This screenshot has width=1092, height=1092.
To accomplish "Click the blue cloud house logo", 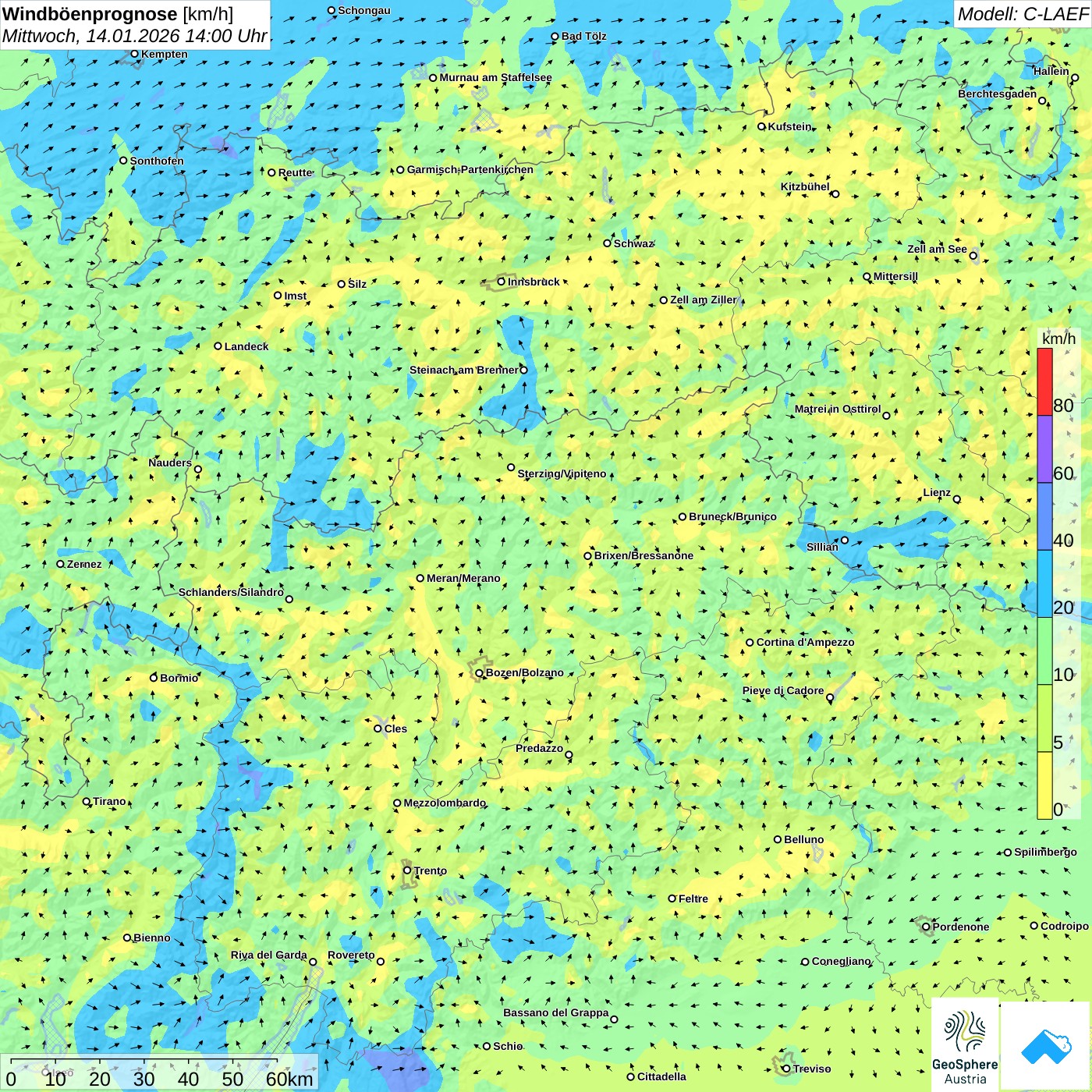I will (x=1046, y=1045).
